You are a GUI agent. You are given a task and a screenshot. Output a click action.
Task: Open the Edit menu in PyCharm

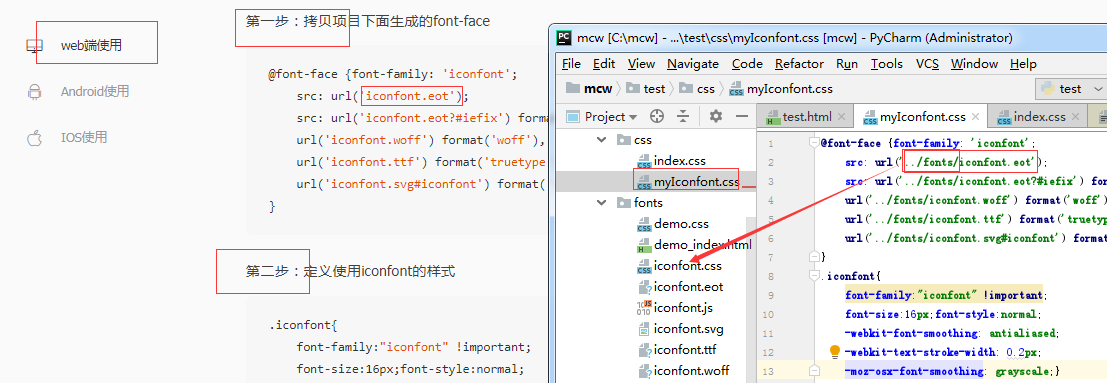point(604,64)
